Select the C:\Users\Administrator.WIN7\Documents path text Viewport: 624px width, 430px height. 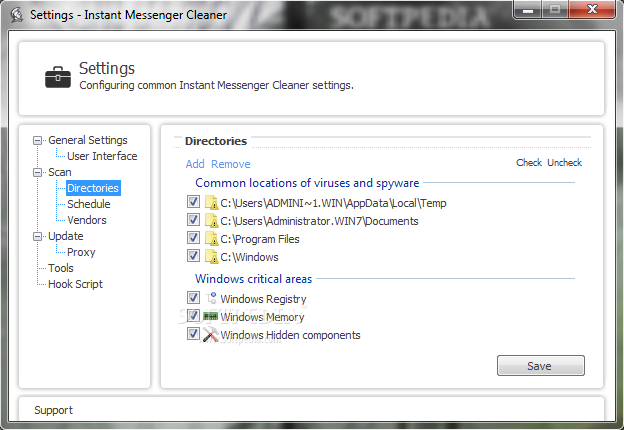(320, 221)
